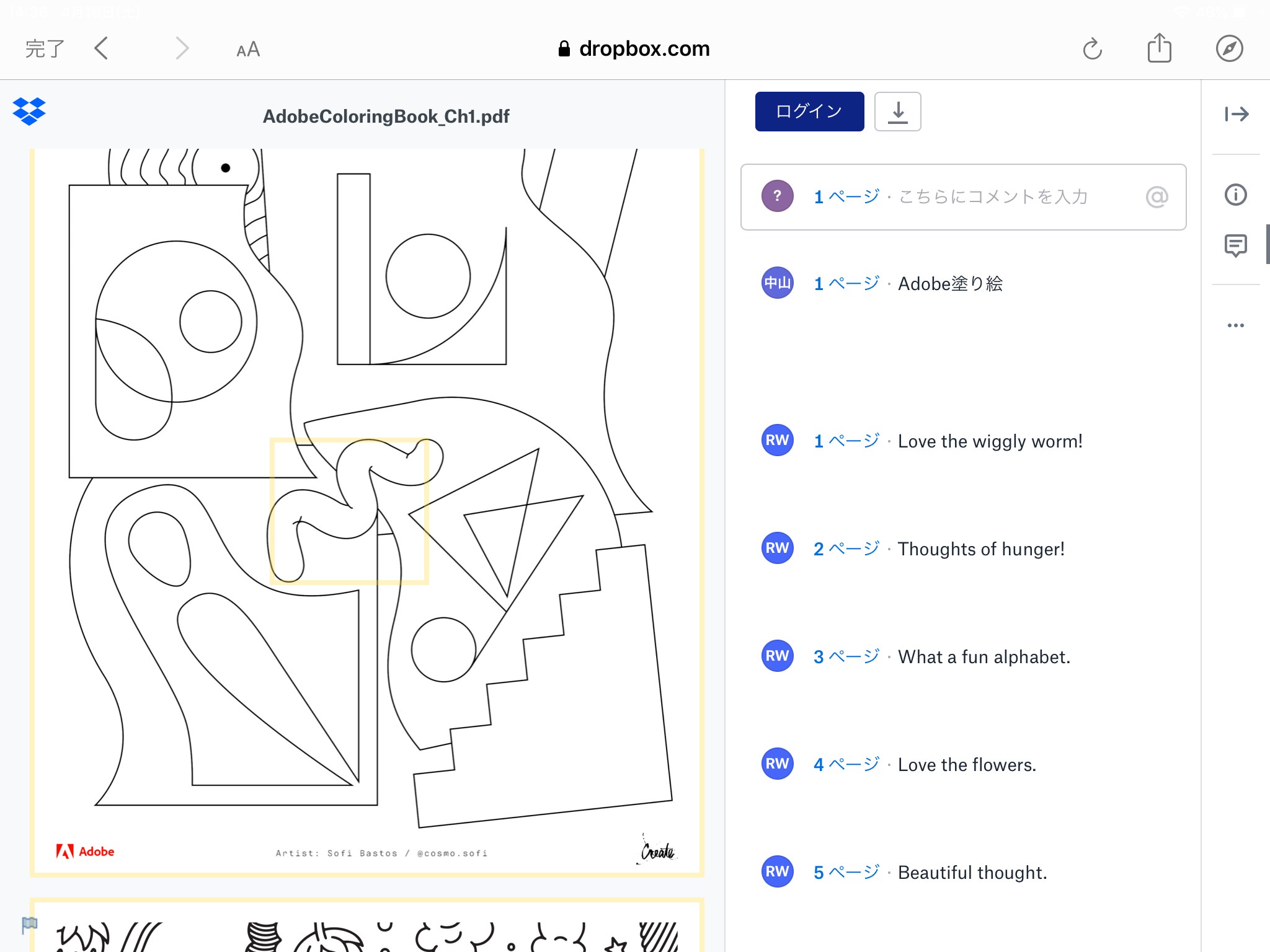
Task: Jump to 4 ページ link
Action: coord(846,765)
